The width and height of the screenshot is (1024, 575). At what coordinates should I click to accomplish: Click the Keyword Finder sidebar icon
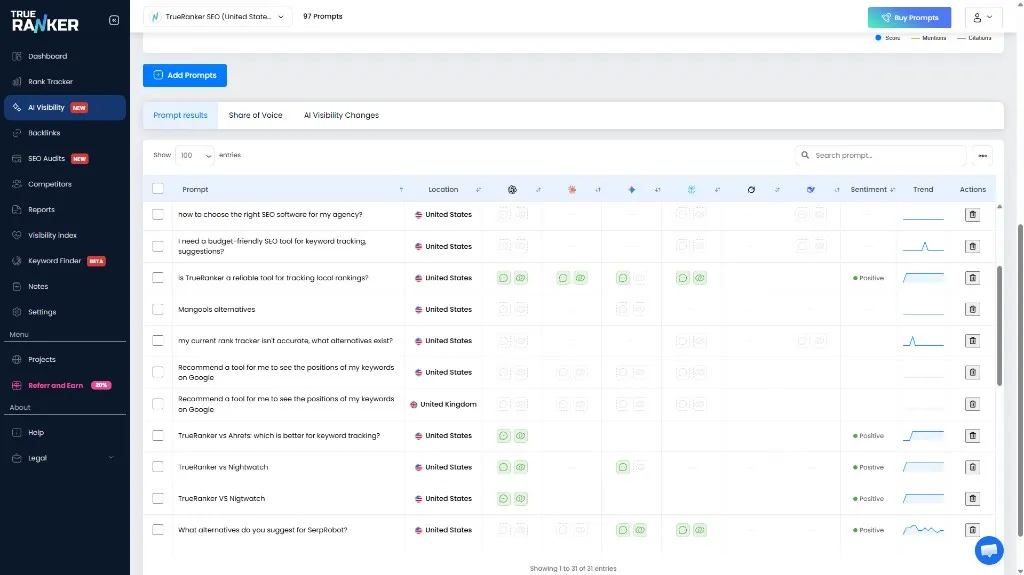pos(17,261)
